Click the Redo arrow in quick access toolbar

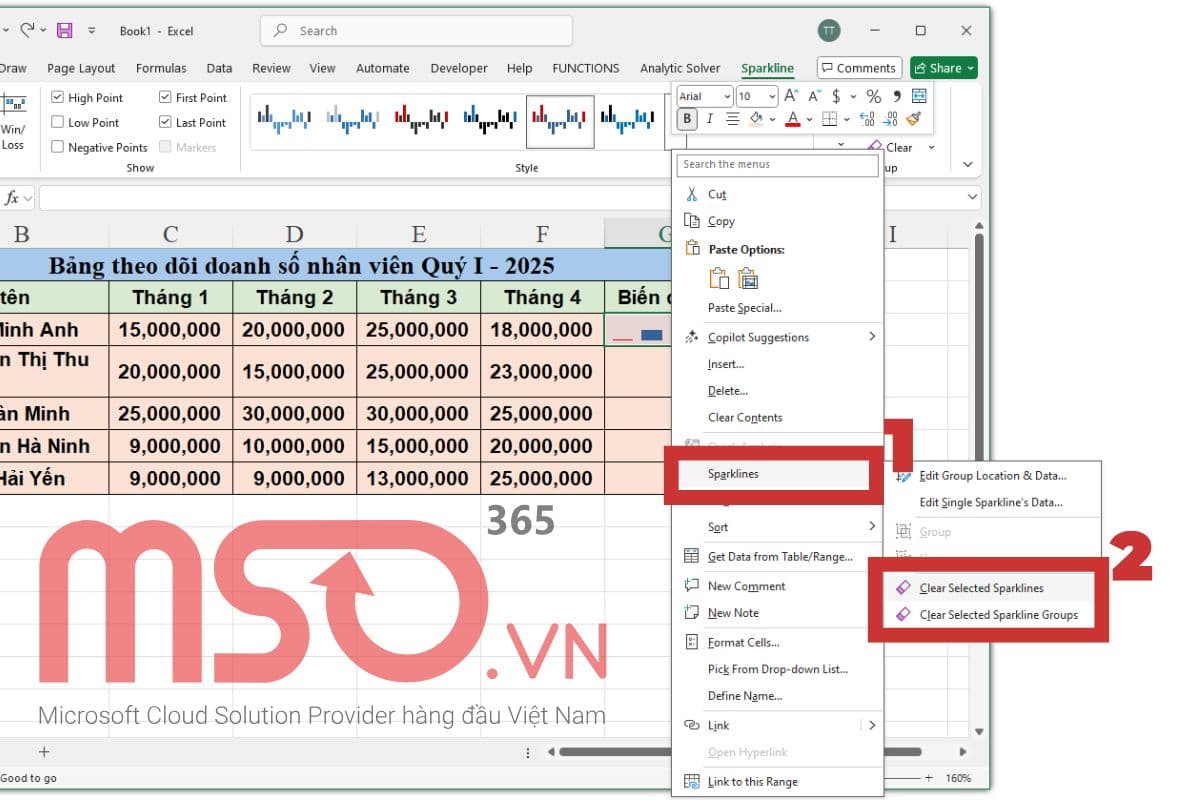(28, 31)
